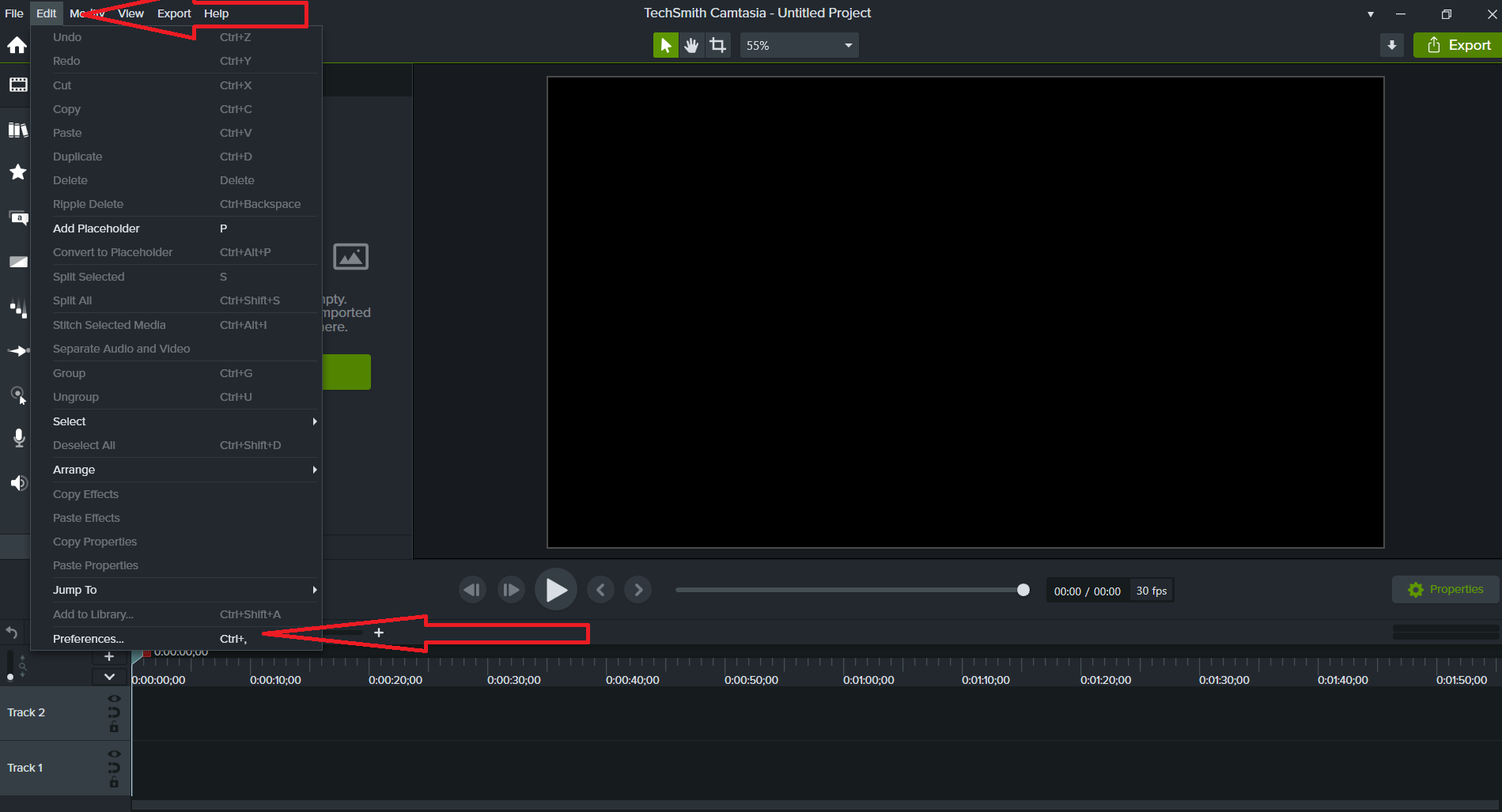Open the Annotations panel icon

coord(17,217)
